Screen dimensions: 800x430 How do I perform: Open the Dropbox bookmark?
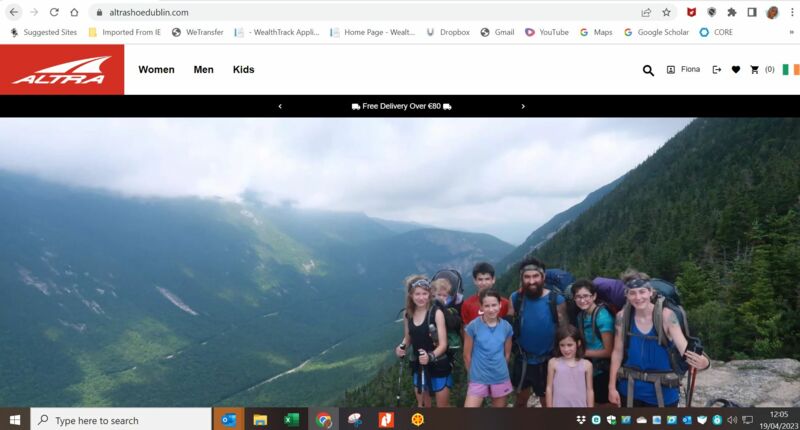click(x=448, y=32)
